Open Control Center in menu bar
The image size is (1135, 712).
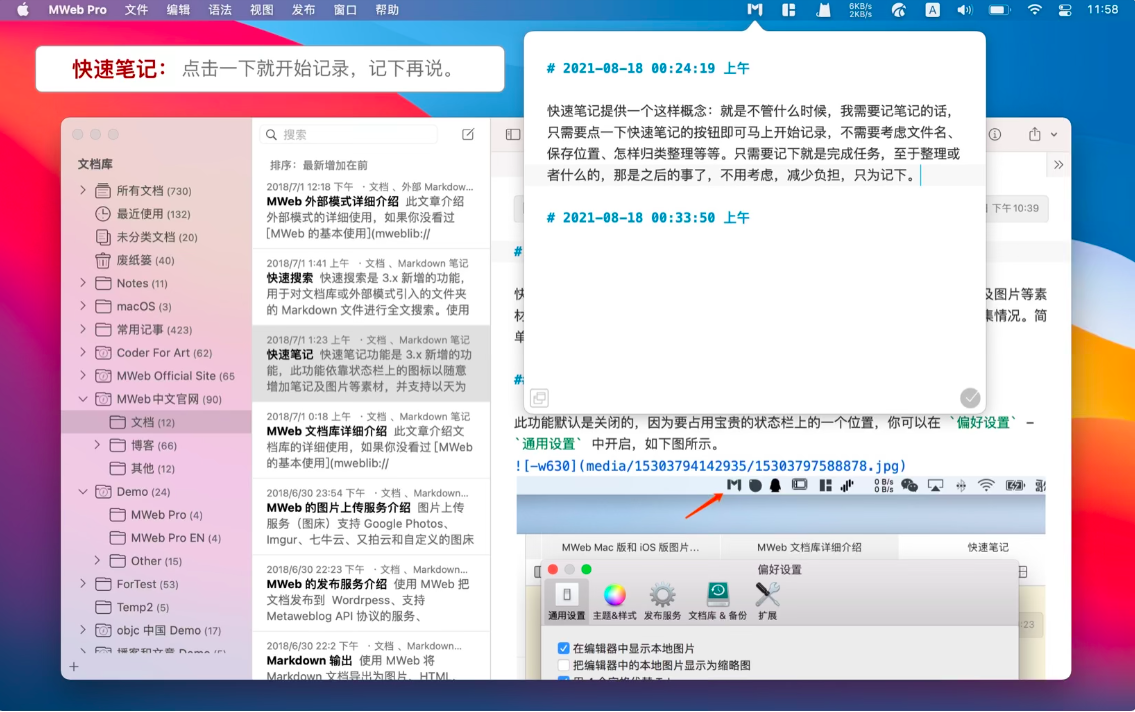[1065, 9]
